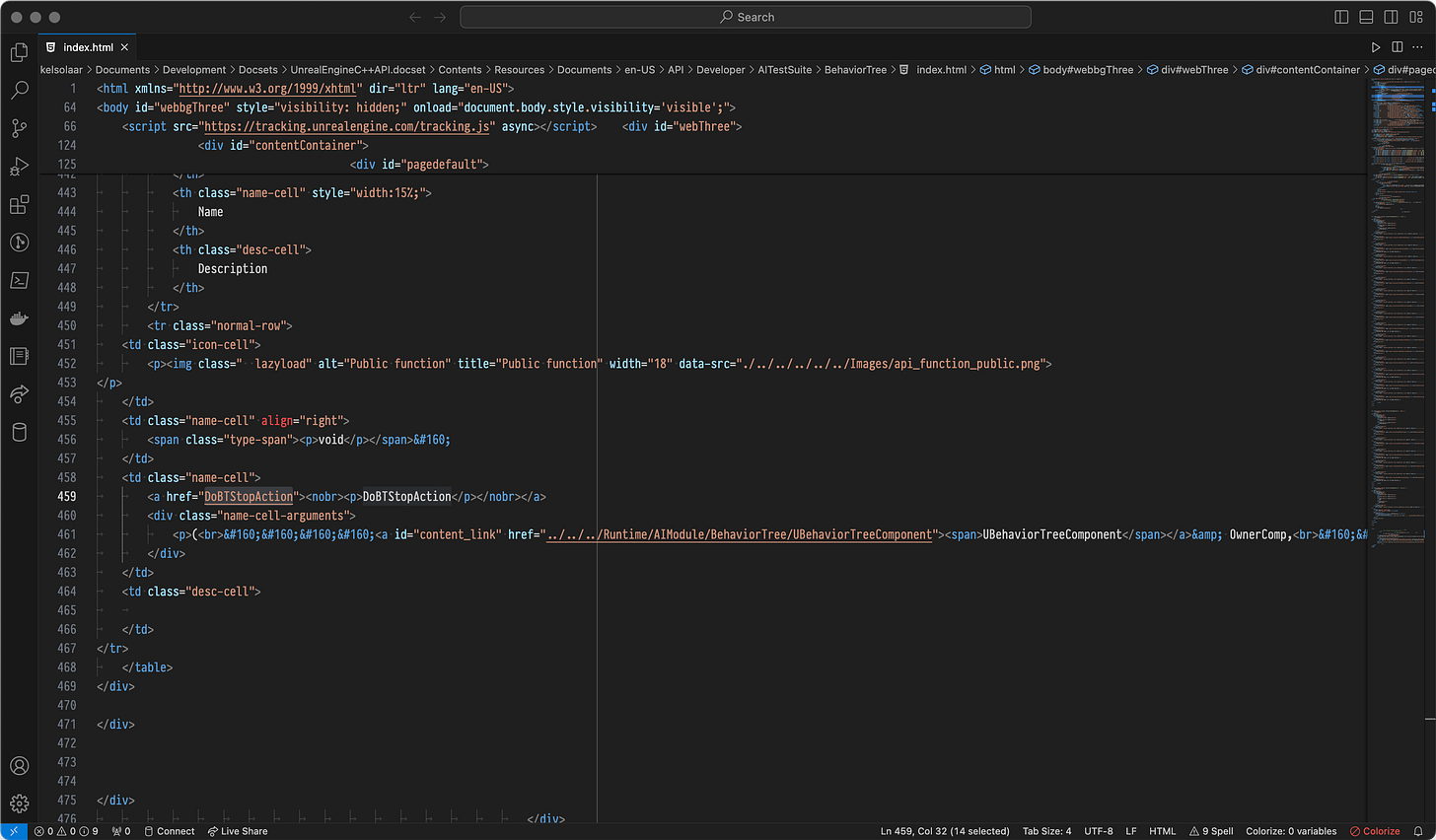Expand the kelsolaar breadcrumb

pos(61,70)
